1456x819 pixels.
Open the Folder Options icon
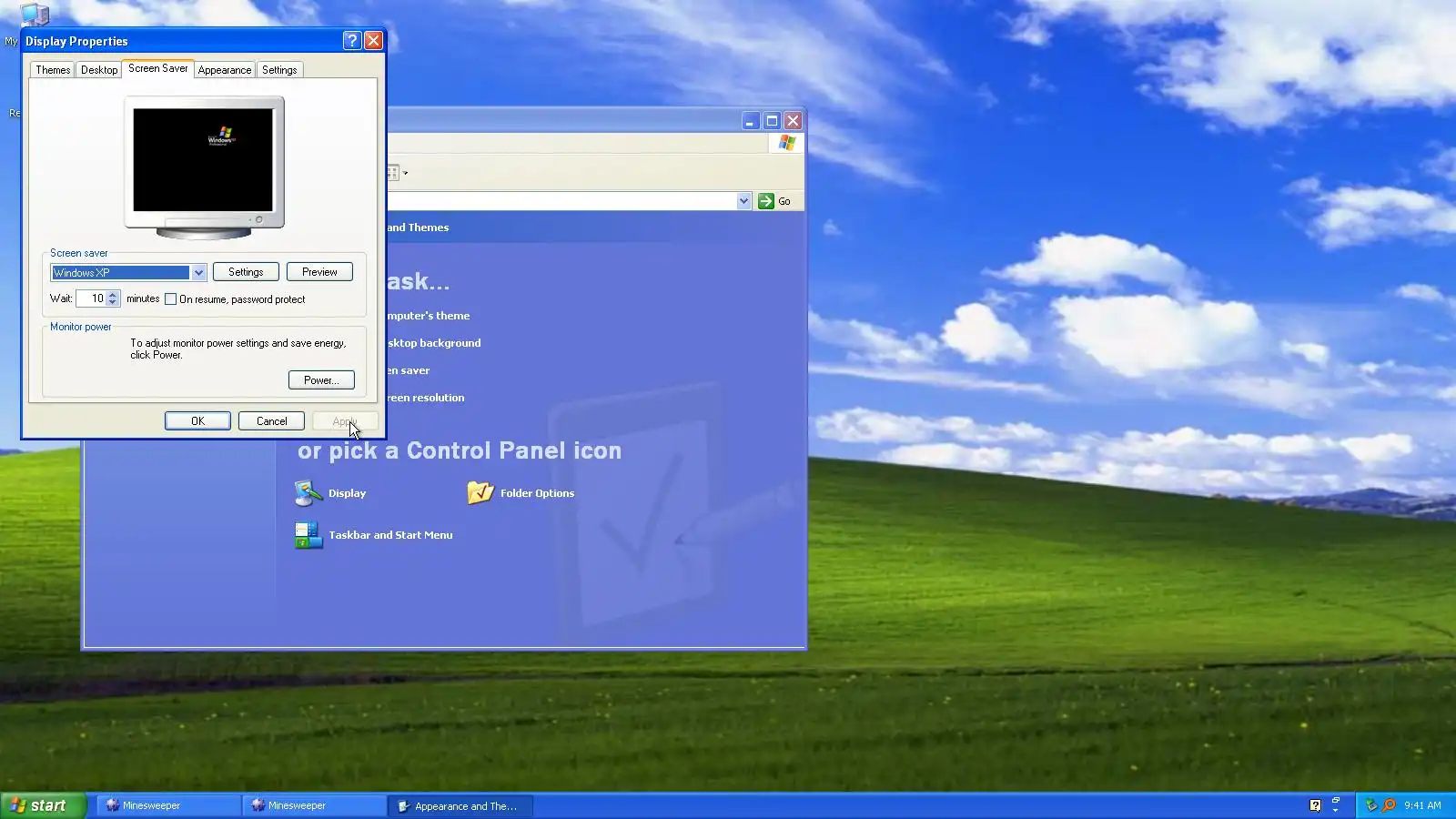[x=480, y=493]
